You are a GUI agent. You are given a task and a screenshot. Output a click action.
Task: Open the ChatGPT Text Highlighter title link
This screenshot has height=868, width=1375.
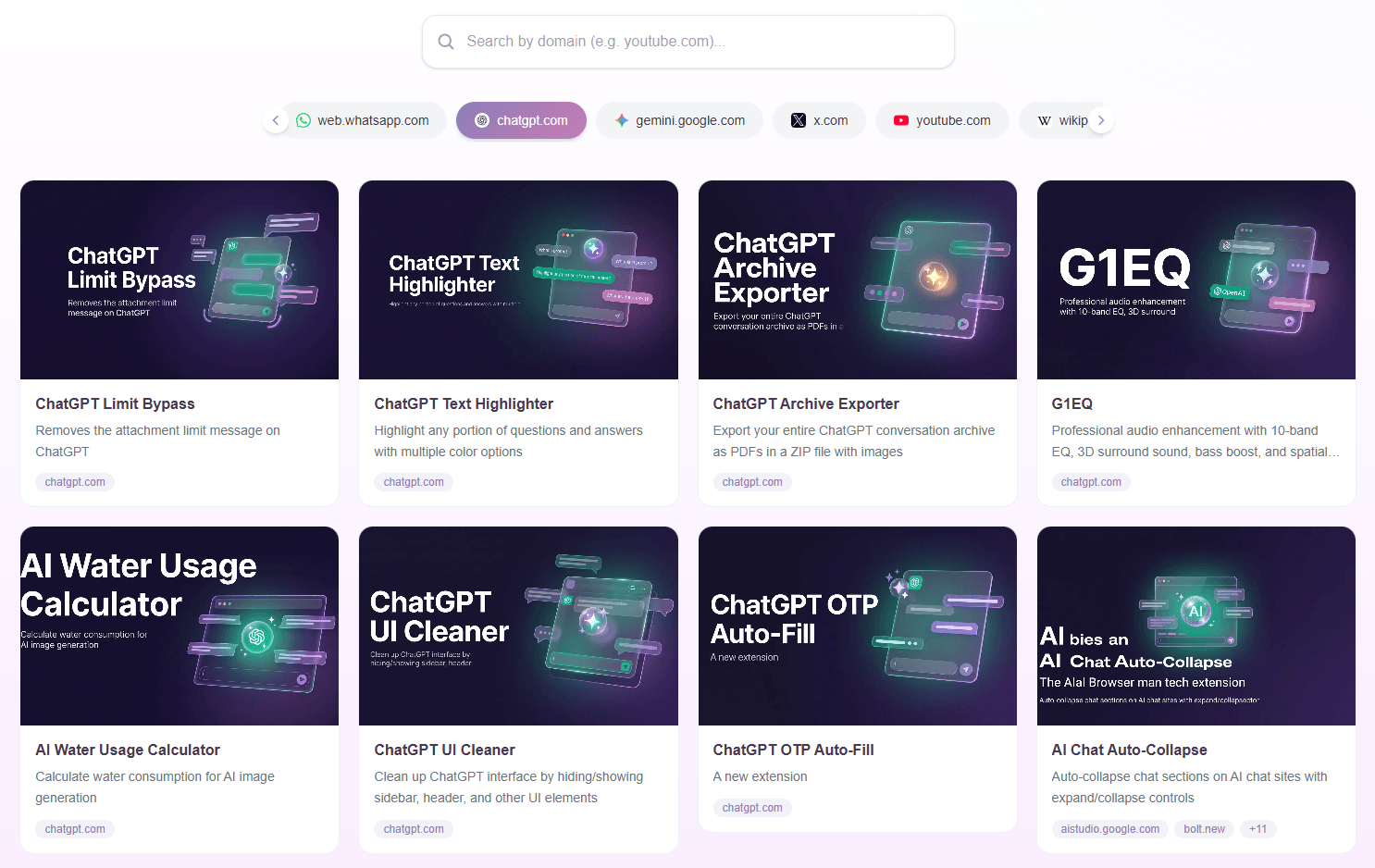[464, 403]
